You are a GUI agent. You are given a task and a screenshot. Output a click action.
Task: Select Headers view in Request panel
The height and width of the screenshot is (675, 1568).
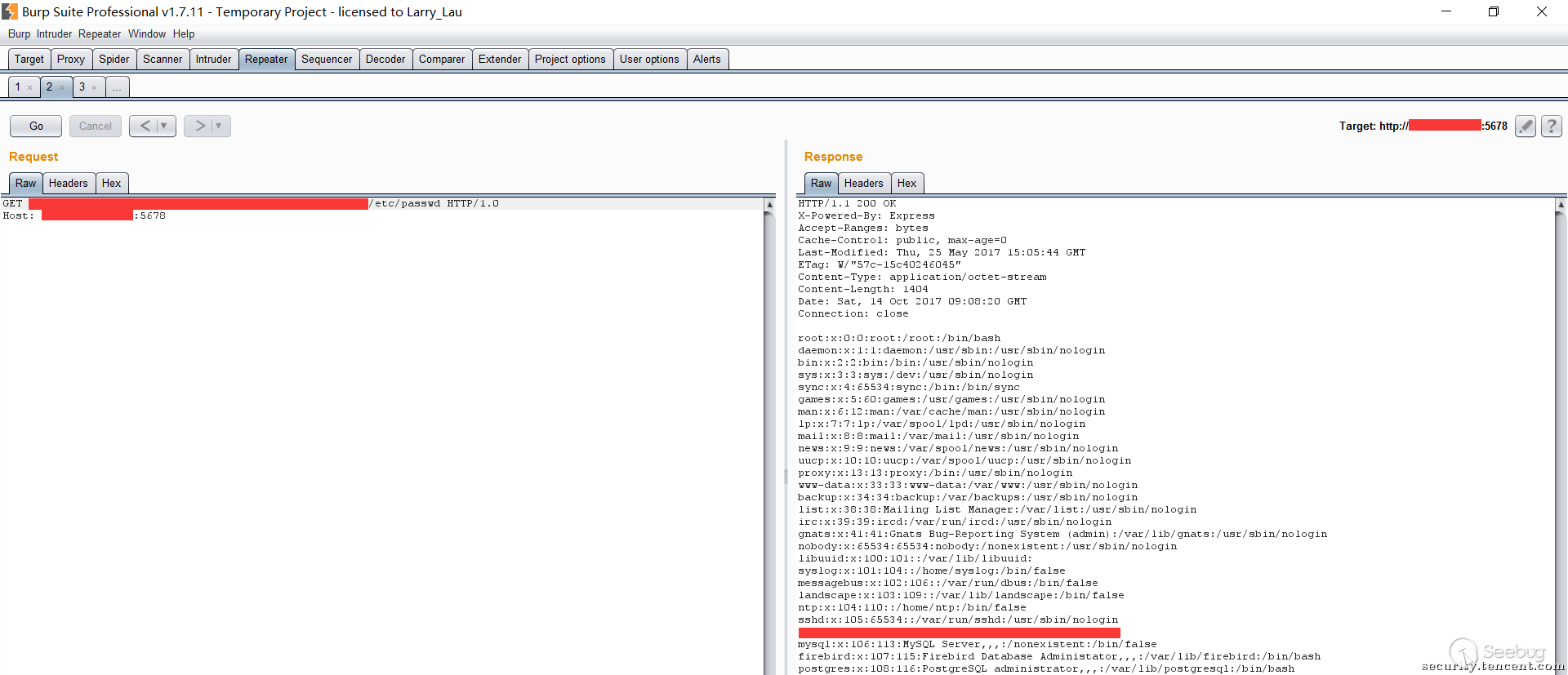pos(69,183)
